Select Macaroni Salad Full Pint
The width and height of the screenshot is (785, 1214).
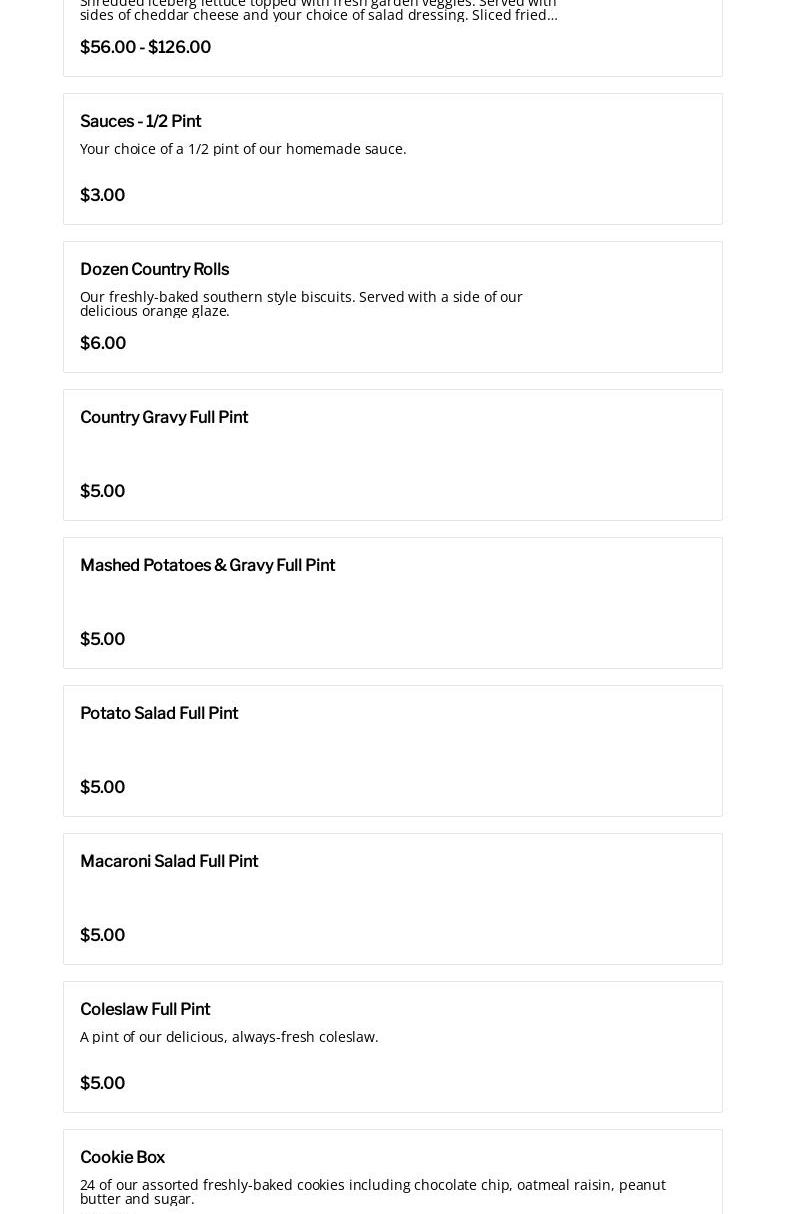(169, 861)
